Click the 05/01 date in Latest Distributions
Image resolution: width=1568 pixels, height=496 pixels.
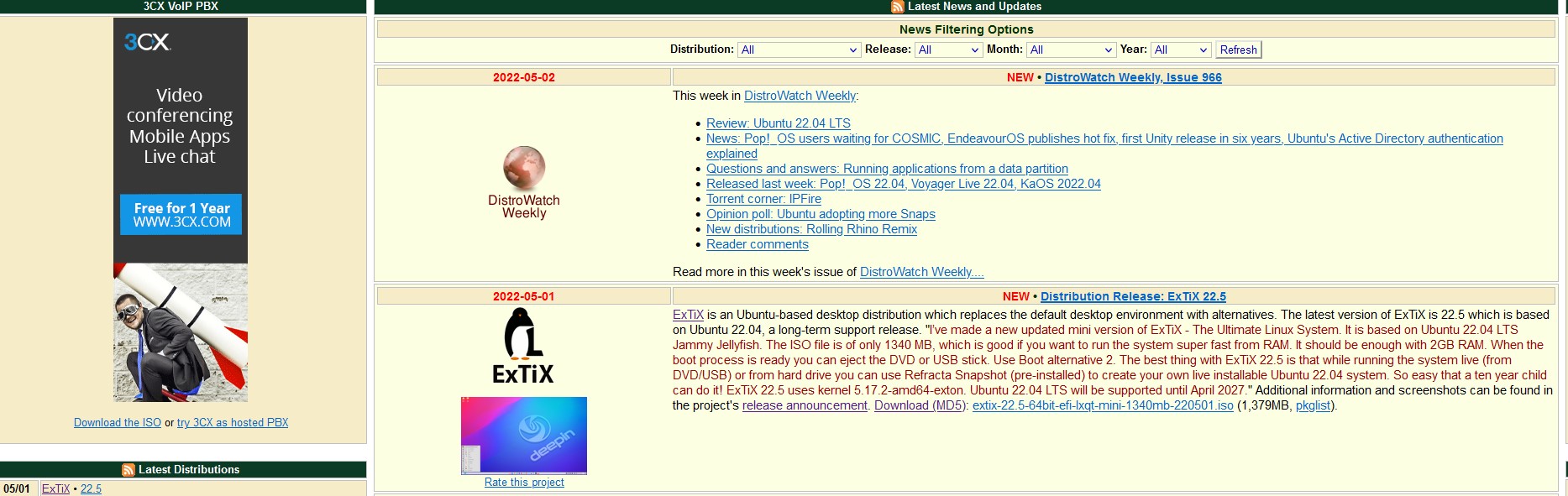(x=17, y=488)
